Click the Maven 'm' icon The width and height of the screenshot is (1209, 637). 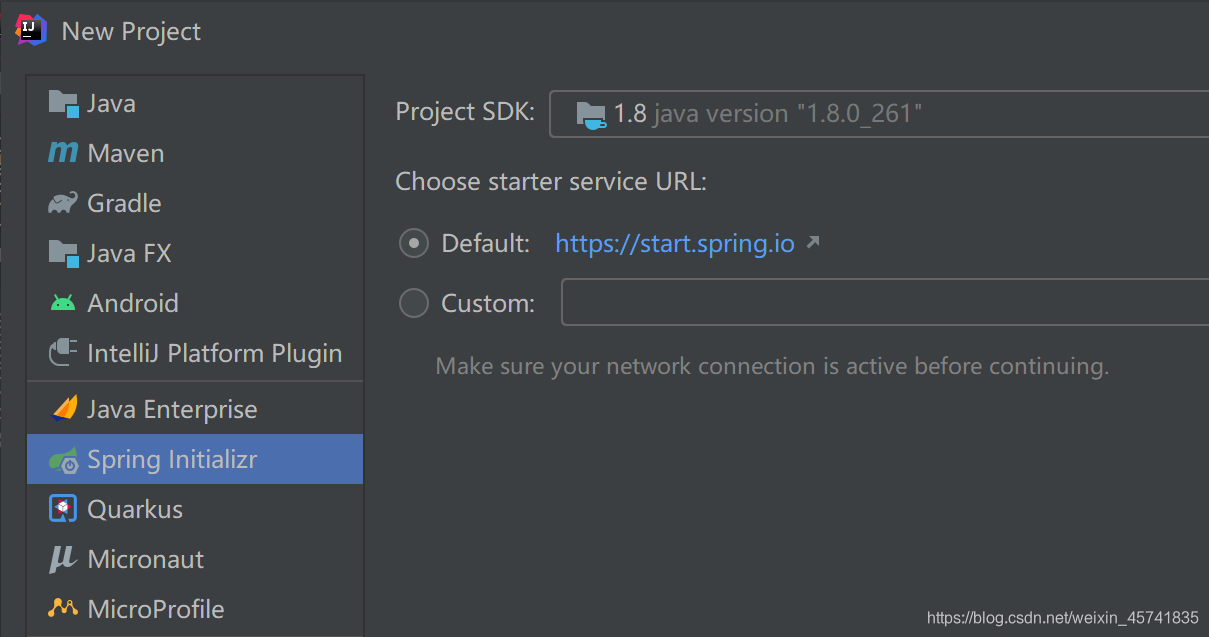click(63, 153)
